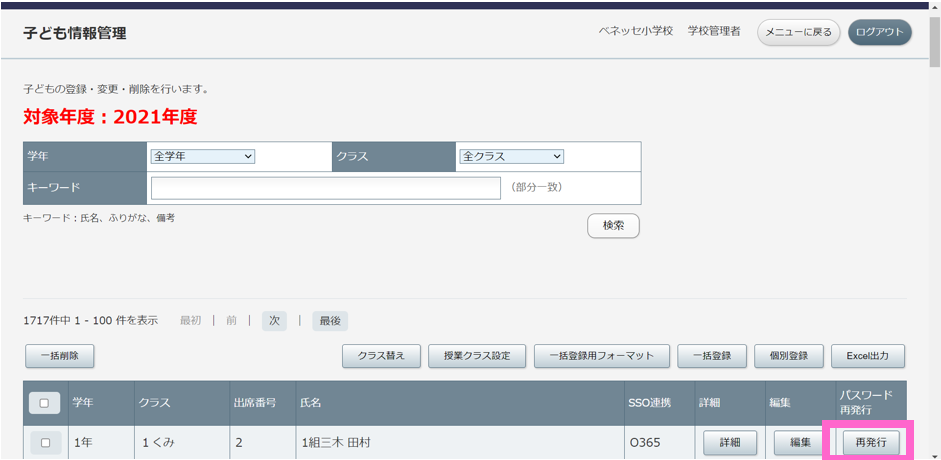Click the 個別登録 button
The width and height of the screenshot is (941, 460).
[789, 356]
